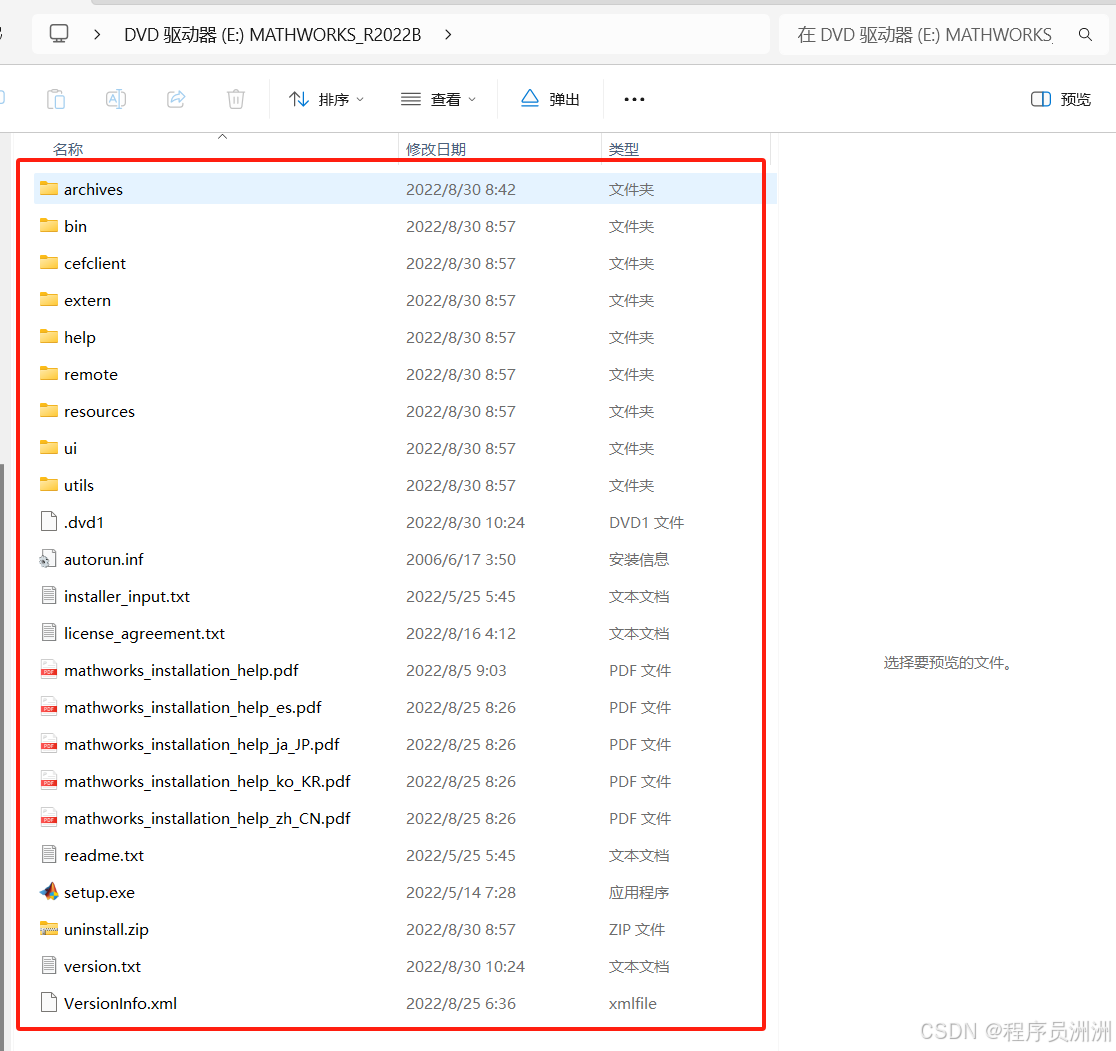1116x1051 pixels.
Task: Click the date 2022/8/16 4:12
Action: (x=460, y=633)
